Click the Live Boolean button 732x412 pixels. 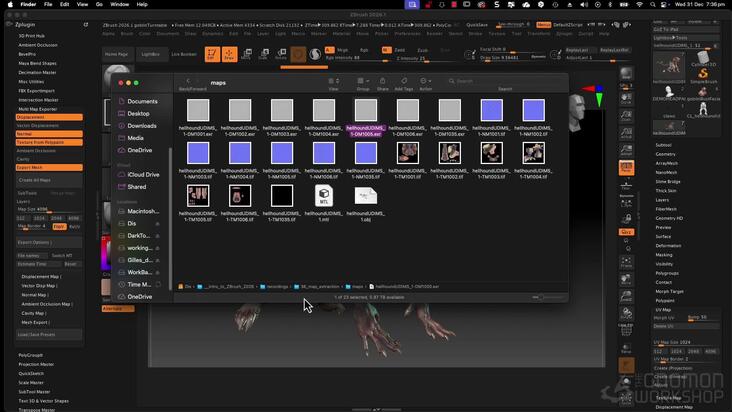(184, 54)
